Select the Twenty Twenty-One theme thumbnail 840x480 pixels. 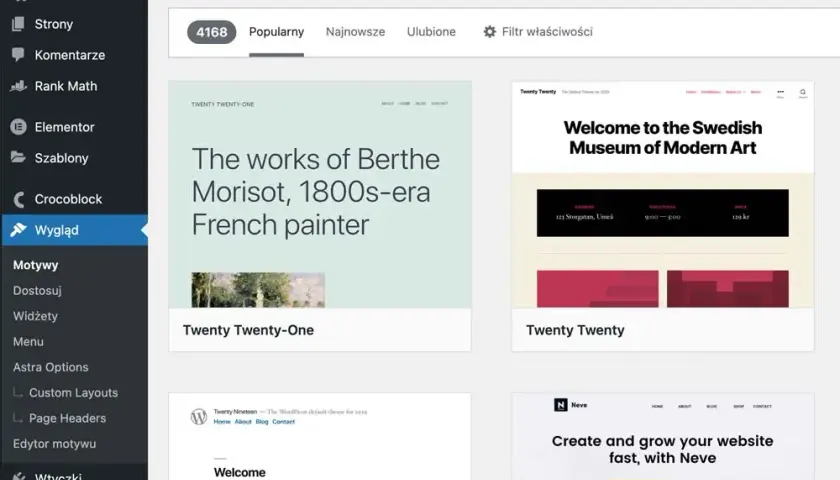click(320, 194)
